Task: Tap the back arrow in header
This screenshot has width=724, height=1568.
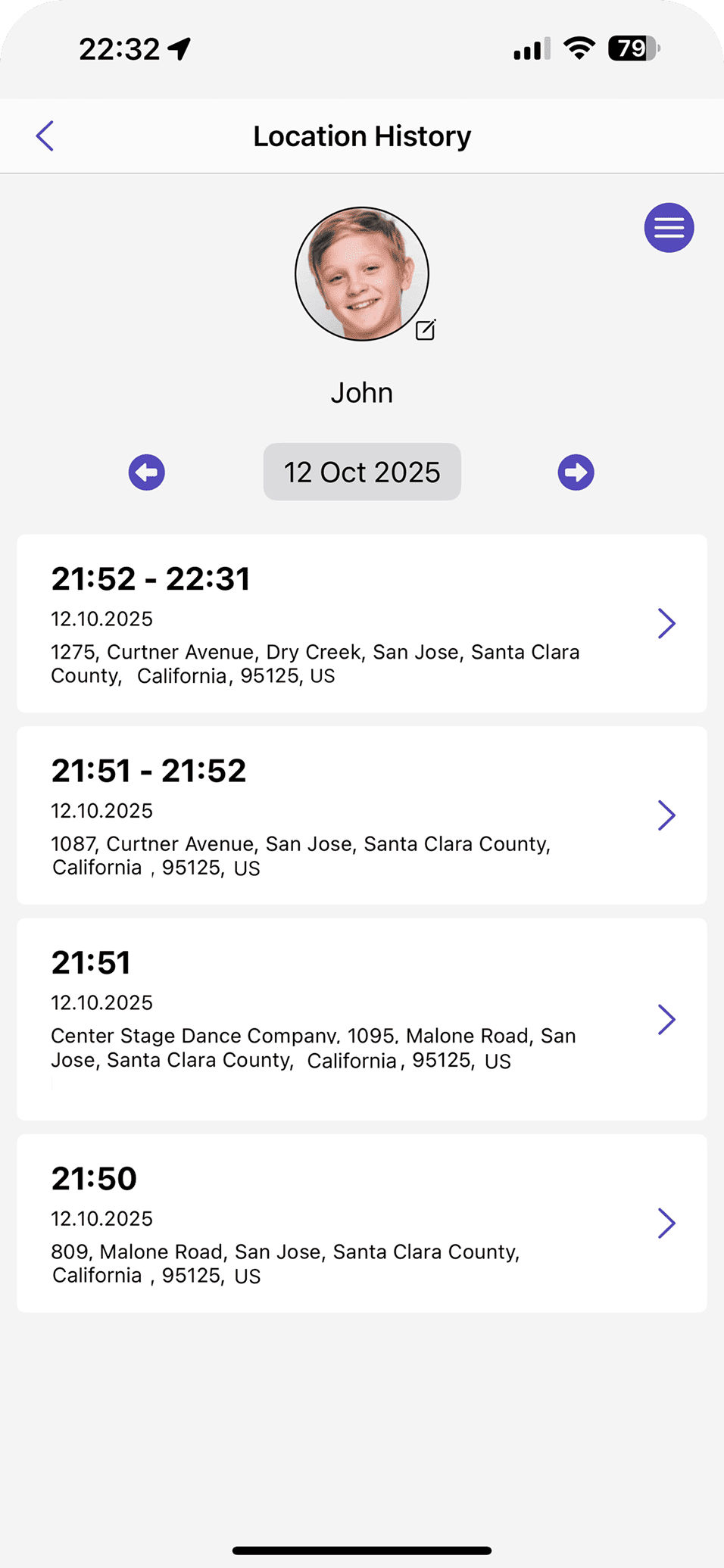Action: 45,136
